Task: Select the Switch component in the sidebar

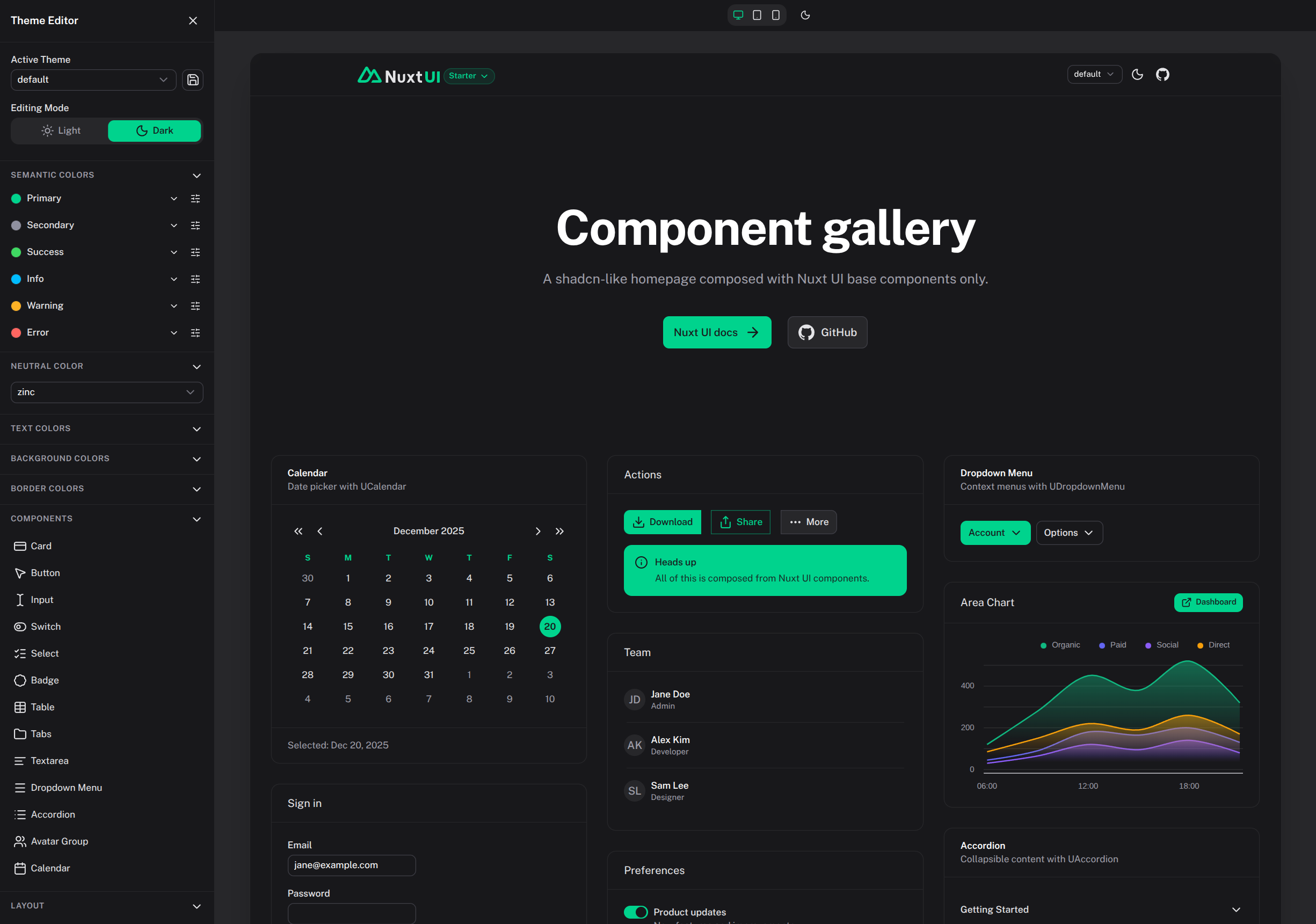Action: pos(46,627)
